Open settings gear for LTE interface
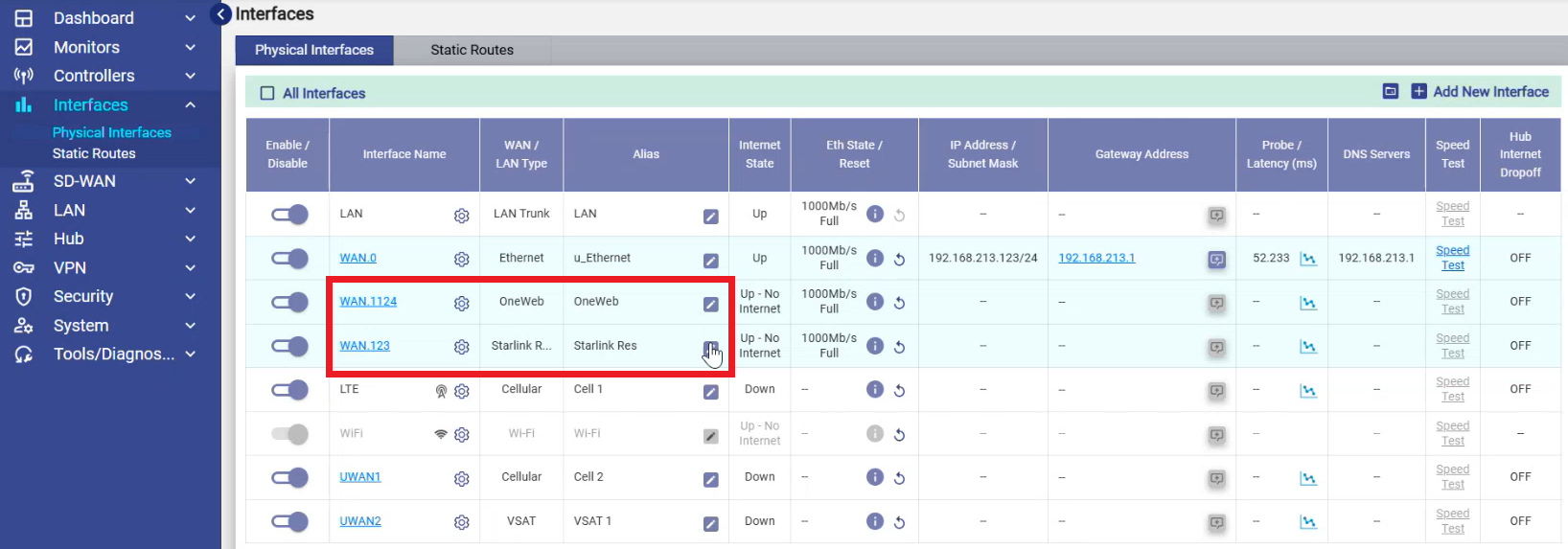1568x549 pixels. pyautogui.click(x=461, y=391)
